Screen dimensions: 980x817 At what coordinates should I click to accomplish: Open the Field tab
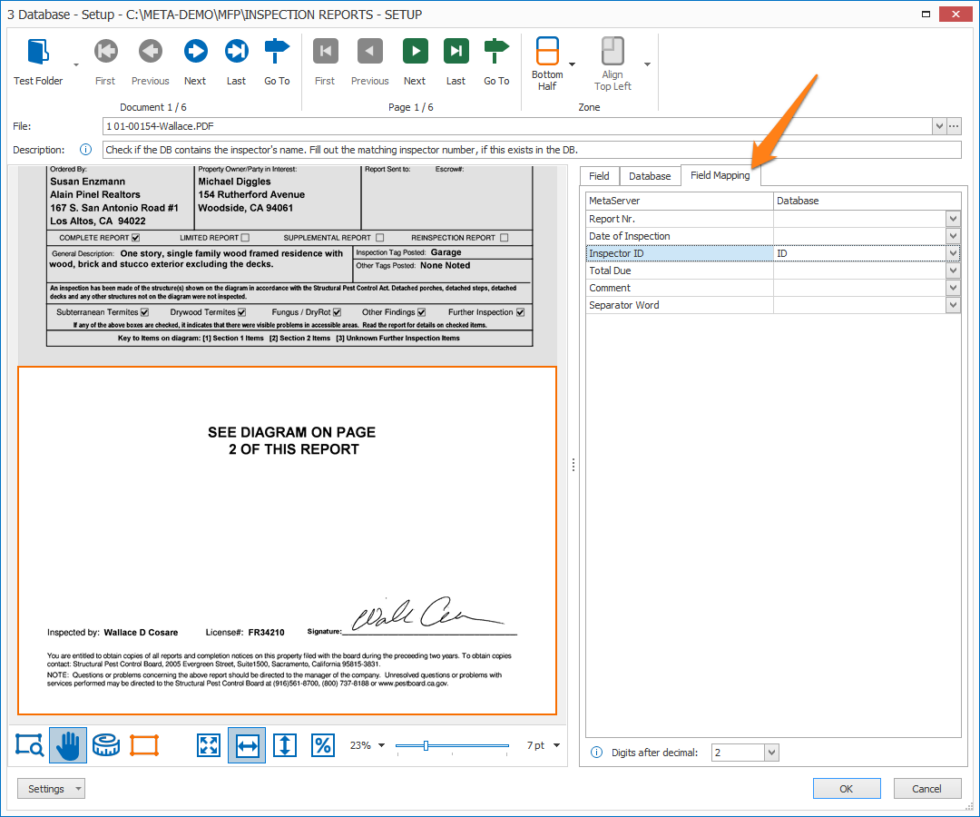(x=599, y=175)
